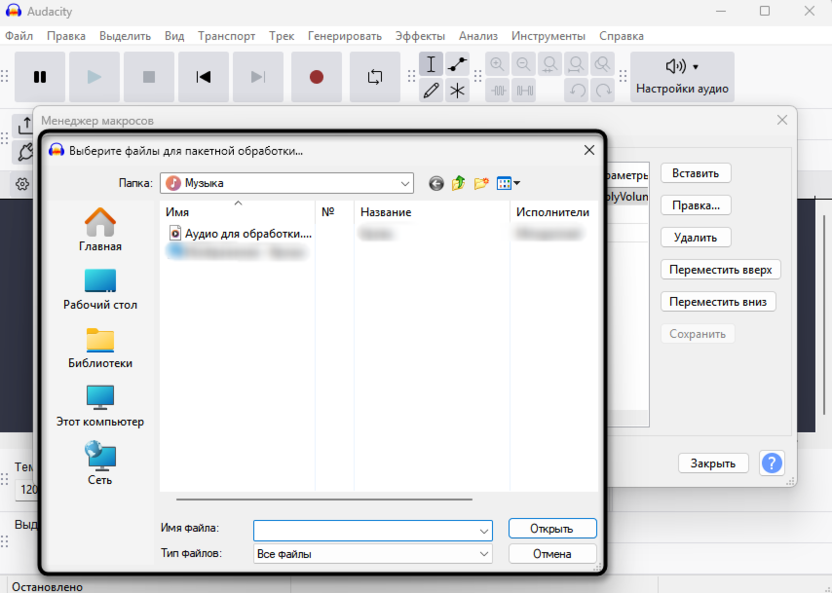Open macro manager help question icon

pos(772,463)
